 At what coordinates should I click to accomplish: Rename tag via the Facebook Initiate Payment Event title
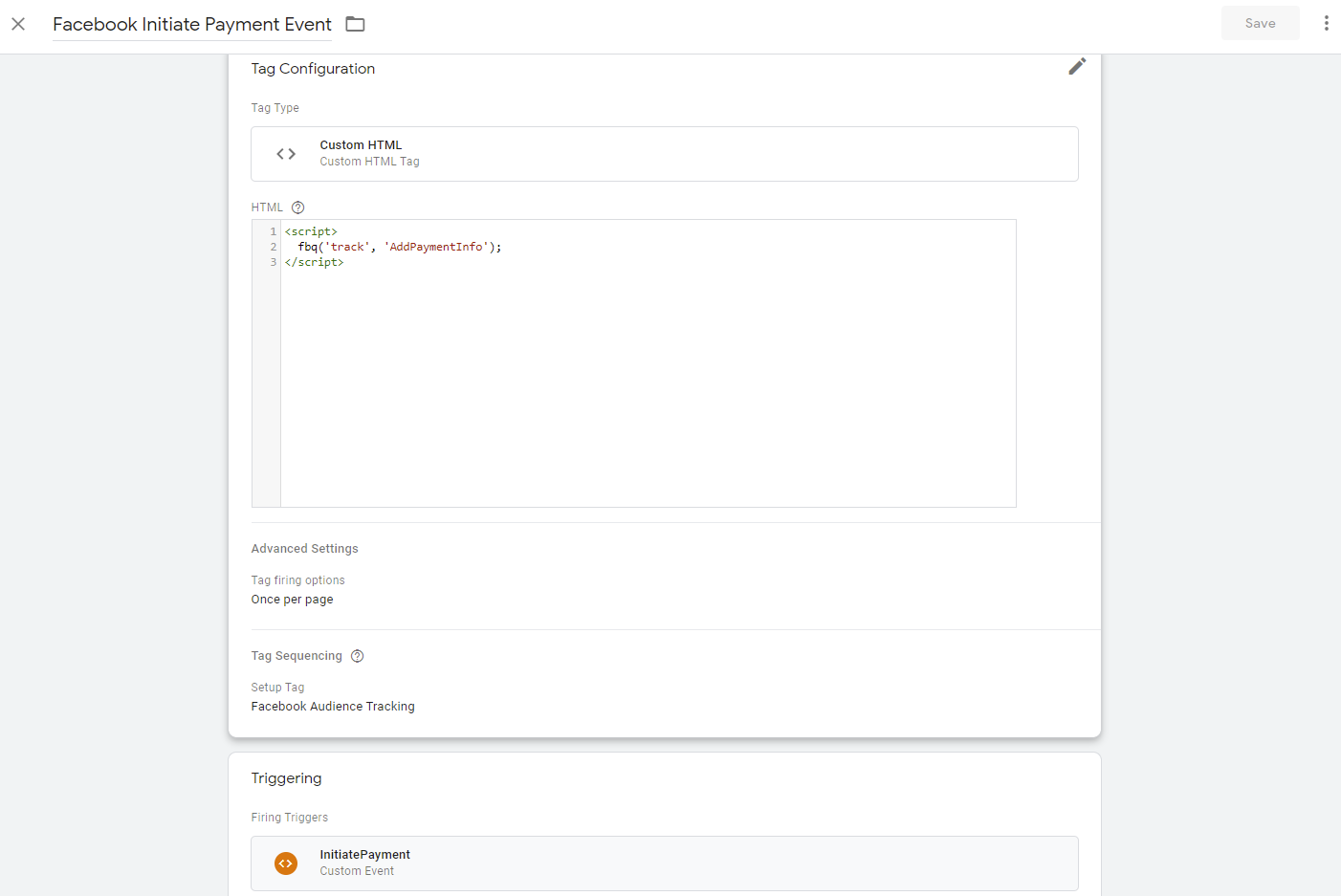[x=191, y=24]
